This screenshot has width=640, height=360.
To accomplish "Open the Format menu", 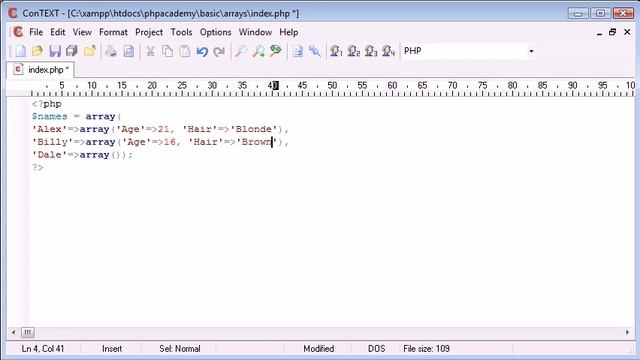I will [113, 32].
